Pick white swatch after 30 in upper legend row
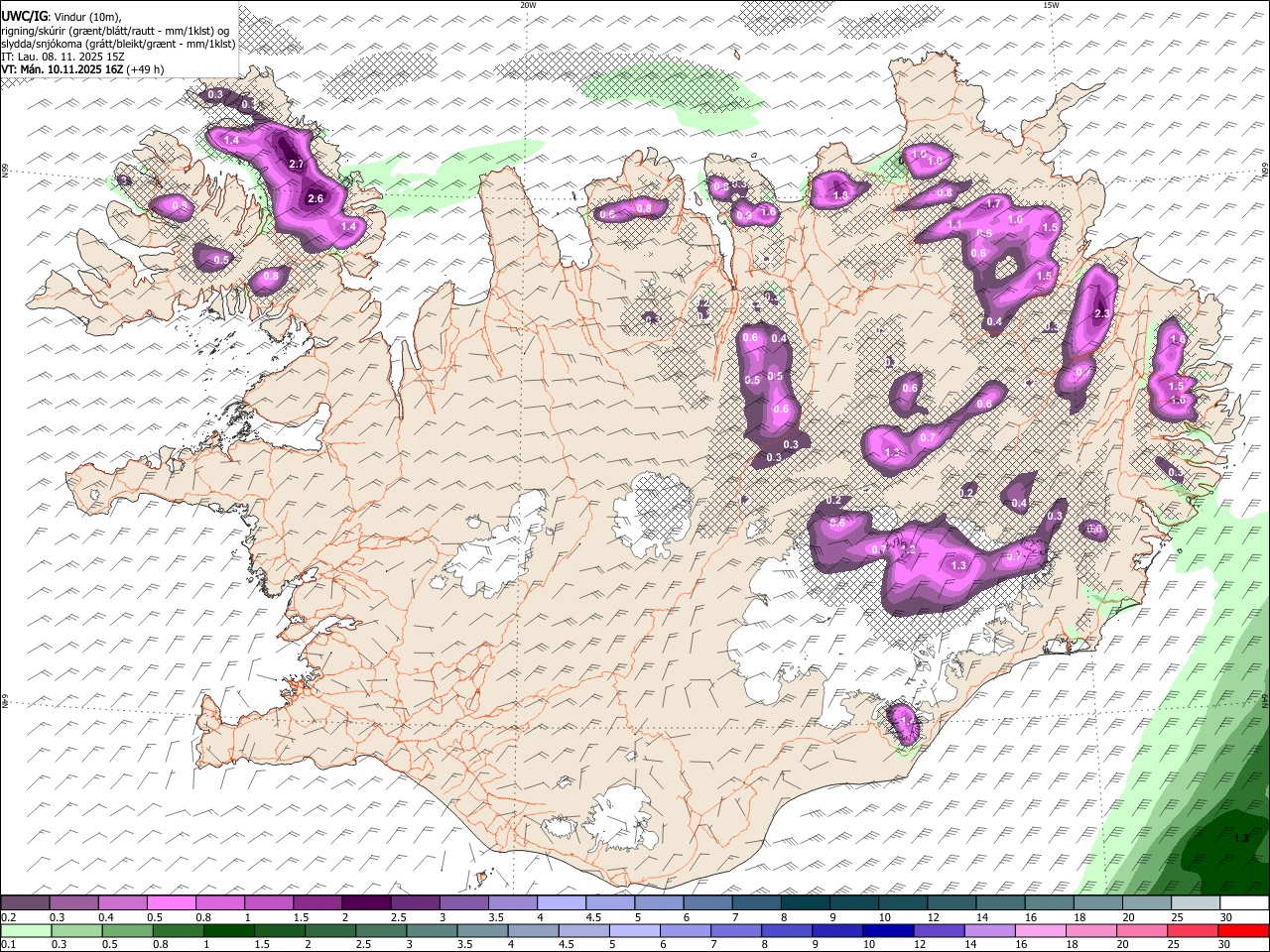Screen dimensions: 1270x952 click(1244, 903)
